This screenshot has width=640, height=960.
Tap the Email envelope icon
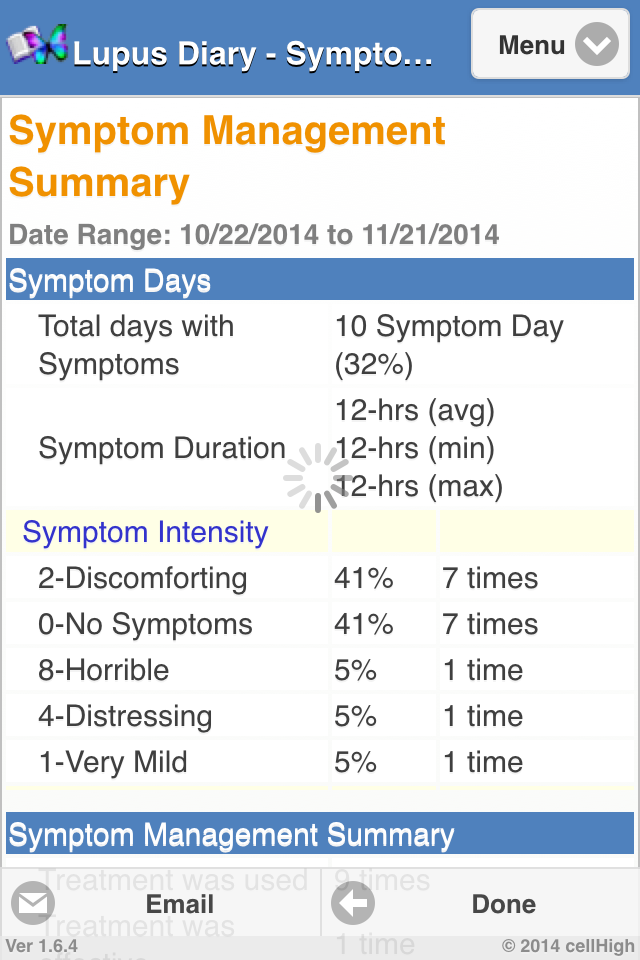(x=33, y=904)
